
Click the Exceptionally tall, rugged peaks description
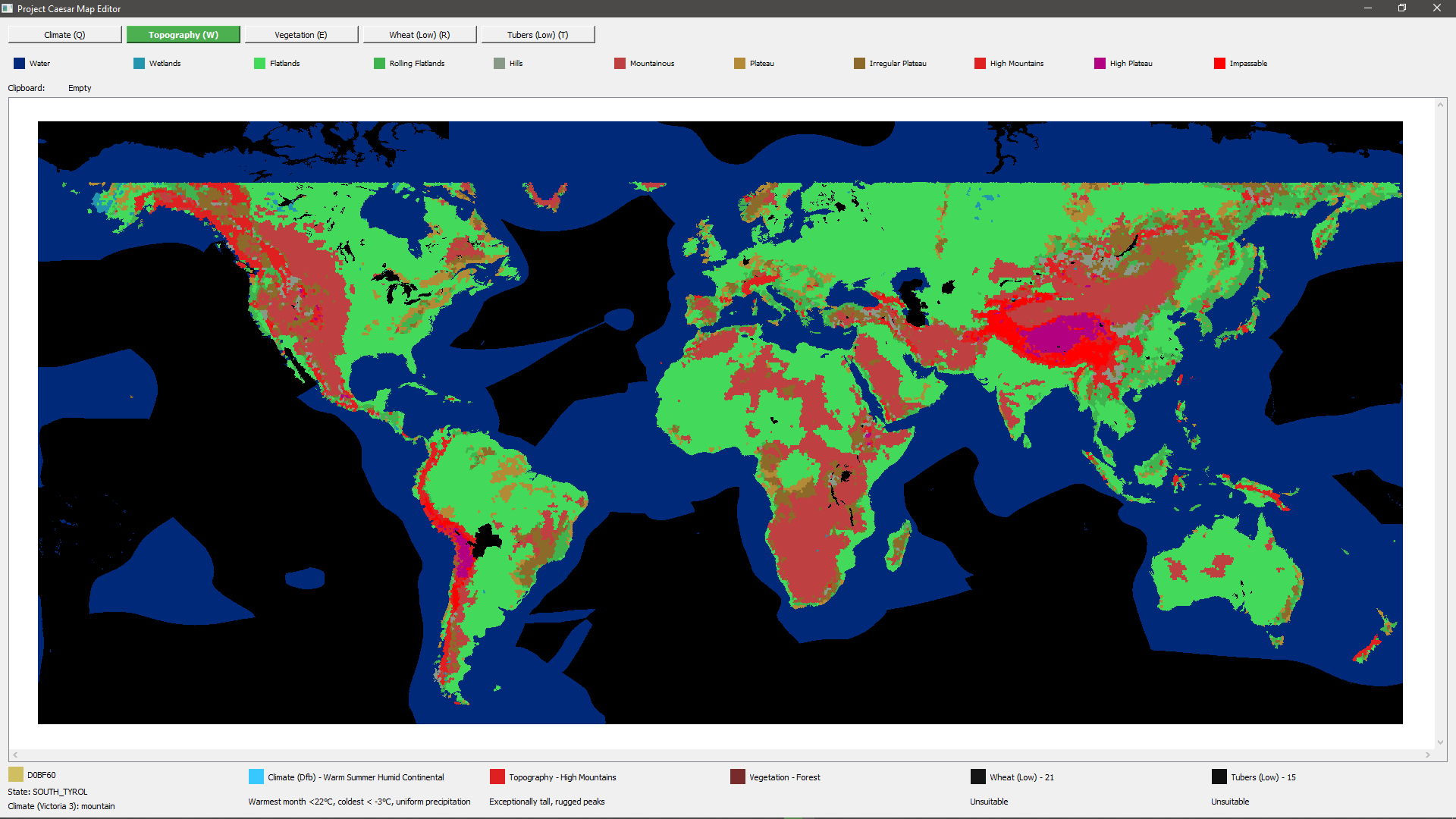(547, 802)
